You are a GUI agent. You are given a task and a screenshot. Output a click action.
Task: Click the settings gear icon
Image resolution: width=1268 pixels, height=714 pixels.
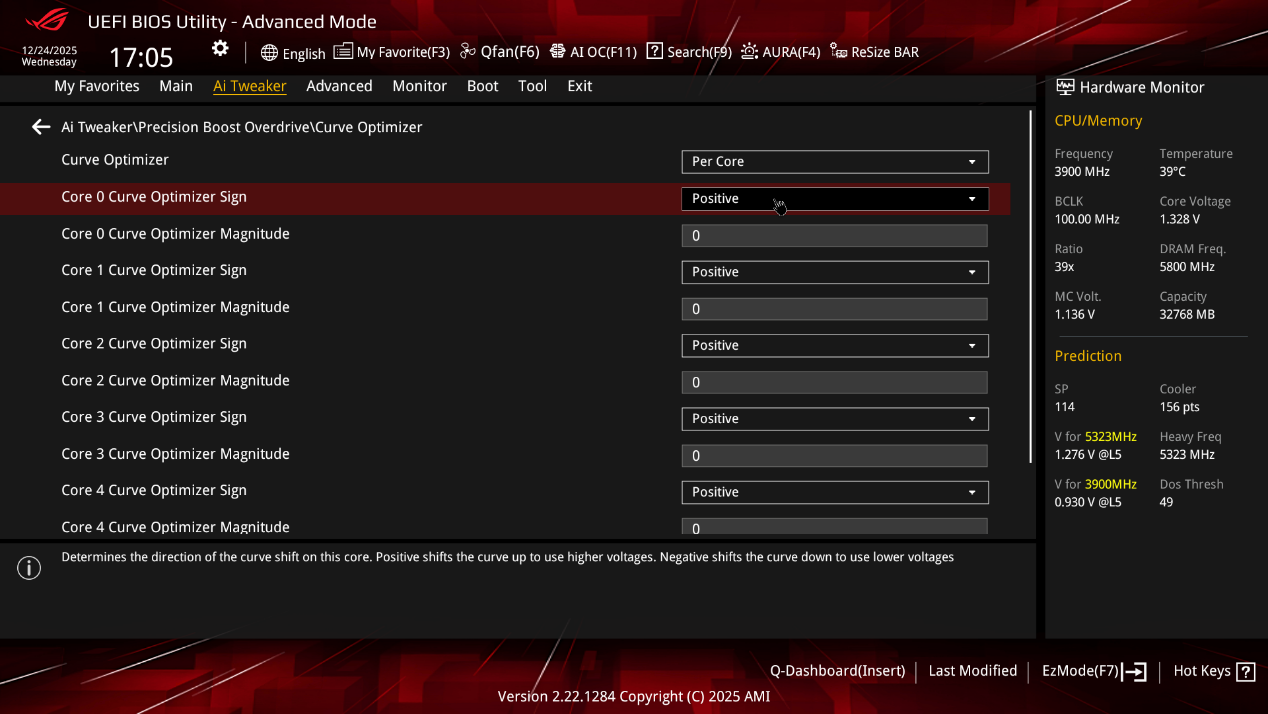220,49
